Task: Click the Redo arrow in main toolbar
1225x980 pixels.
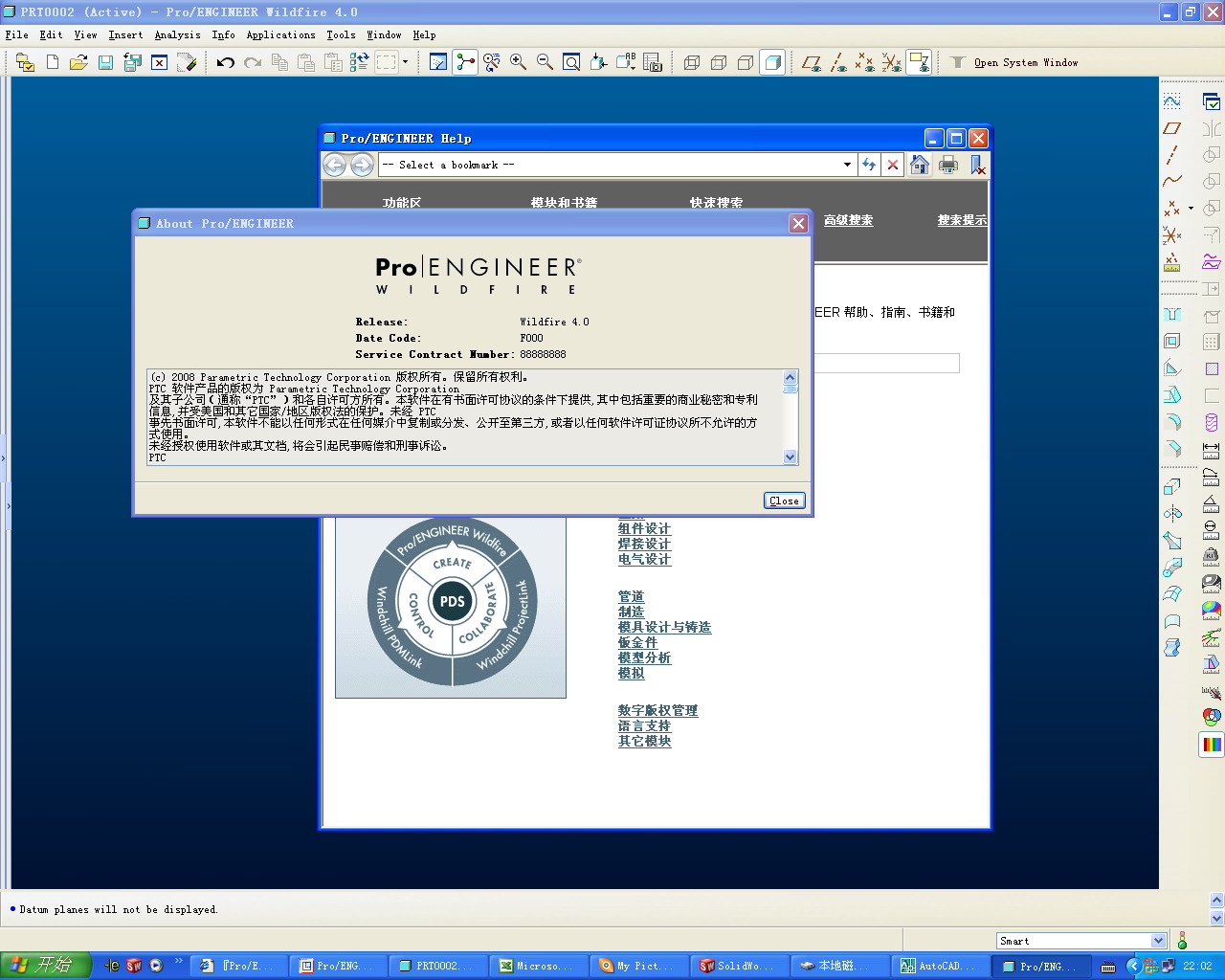Action: [x=253, y=63]
